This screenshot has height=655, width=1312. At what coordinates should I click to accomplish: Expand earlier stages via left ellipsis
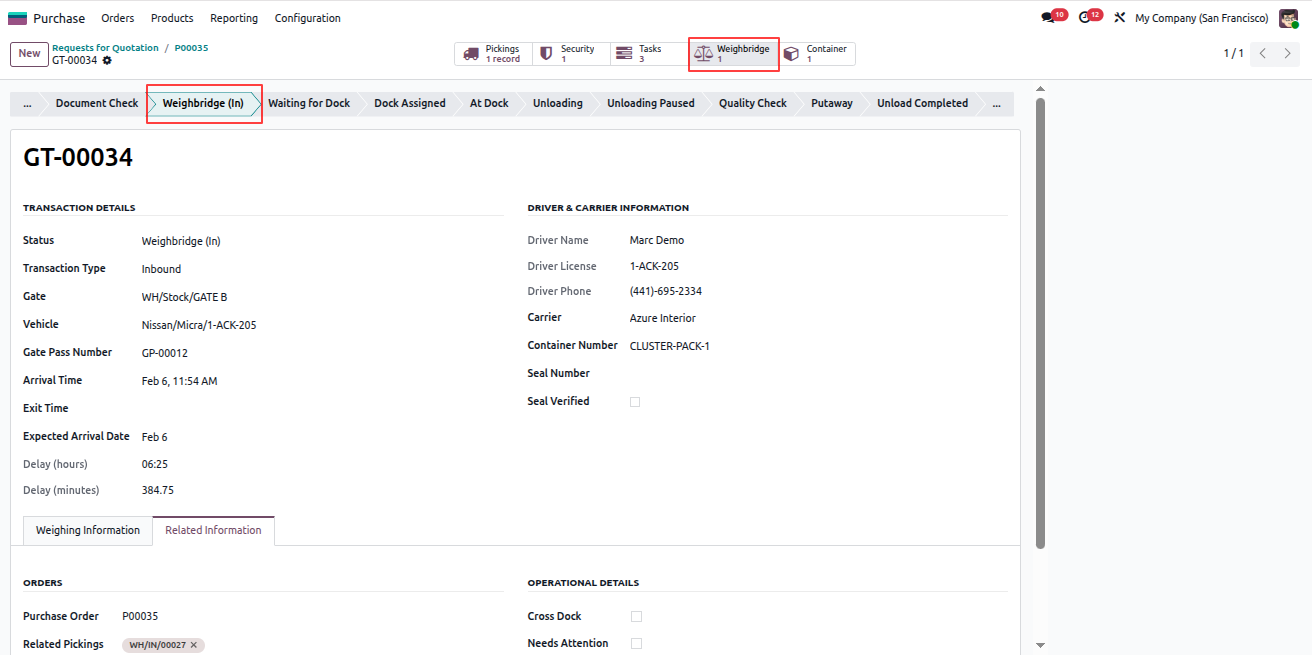coord(27,104)
